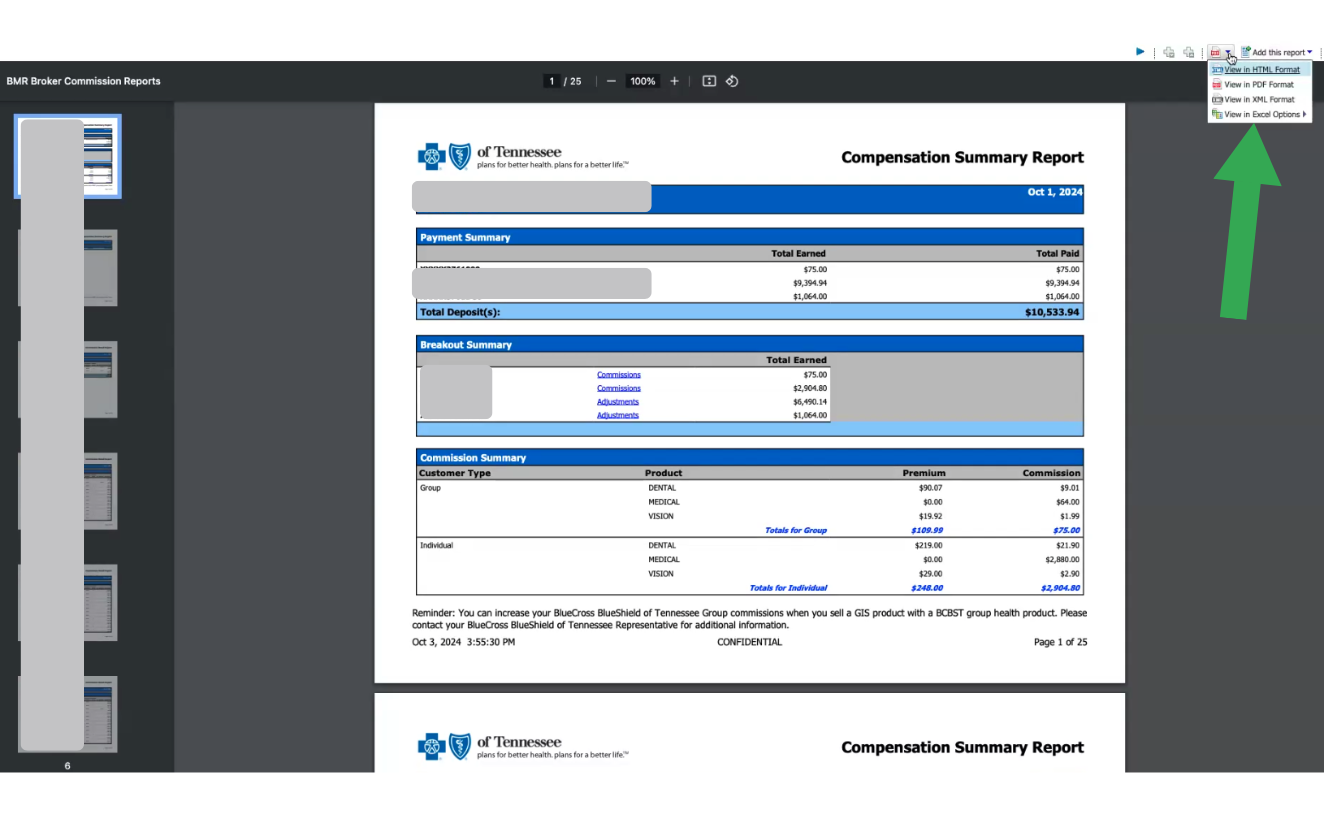Screen dimensions: 1325x813
Task: Click the blue Run report play icon
Action: click(1140, 52)
